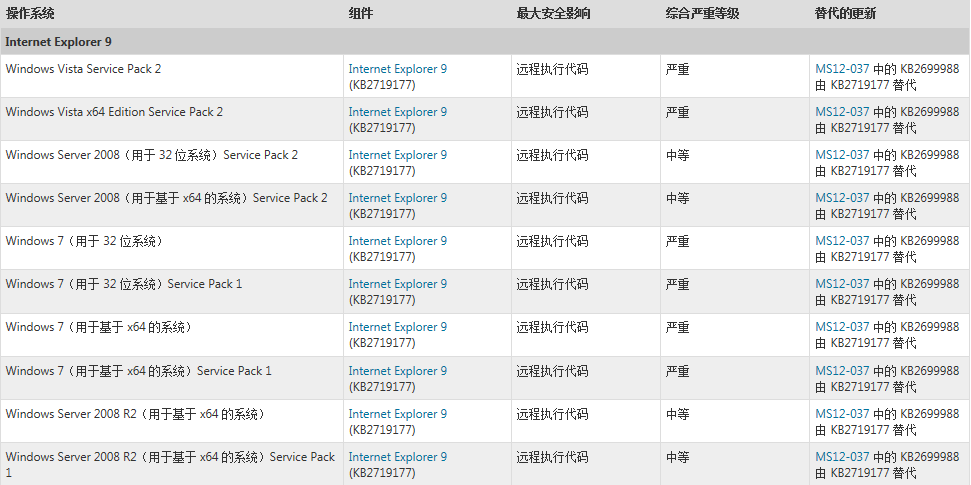Open MS12-037 link in Server 2008 R2 Service Pack 1 row

click(x=842, y=457)
